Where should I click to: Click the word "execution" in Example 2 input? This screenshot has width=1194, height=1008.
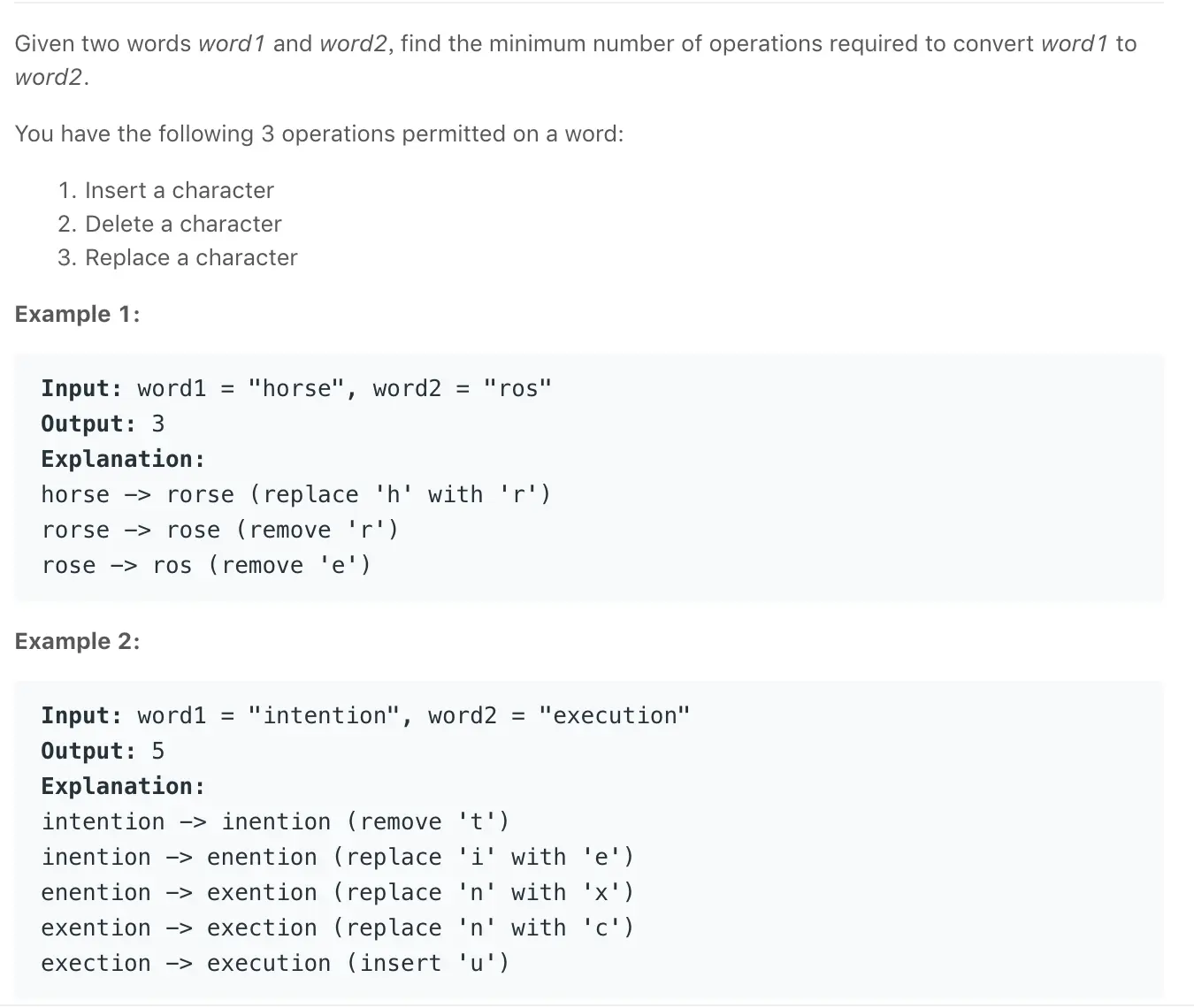pos(614,715)
